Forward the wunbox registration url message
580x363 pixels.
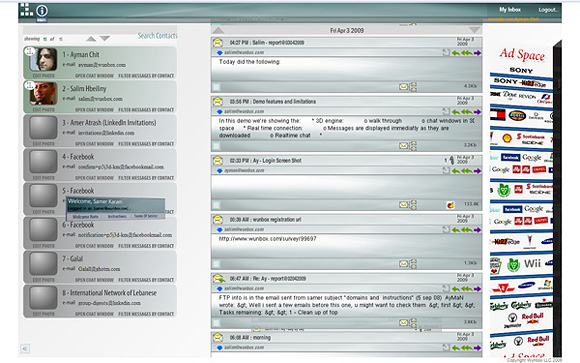pos(477,230)
